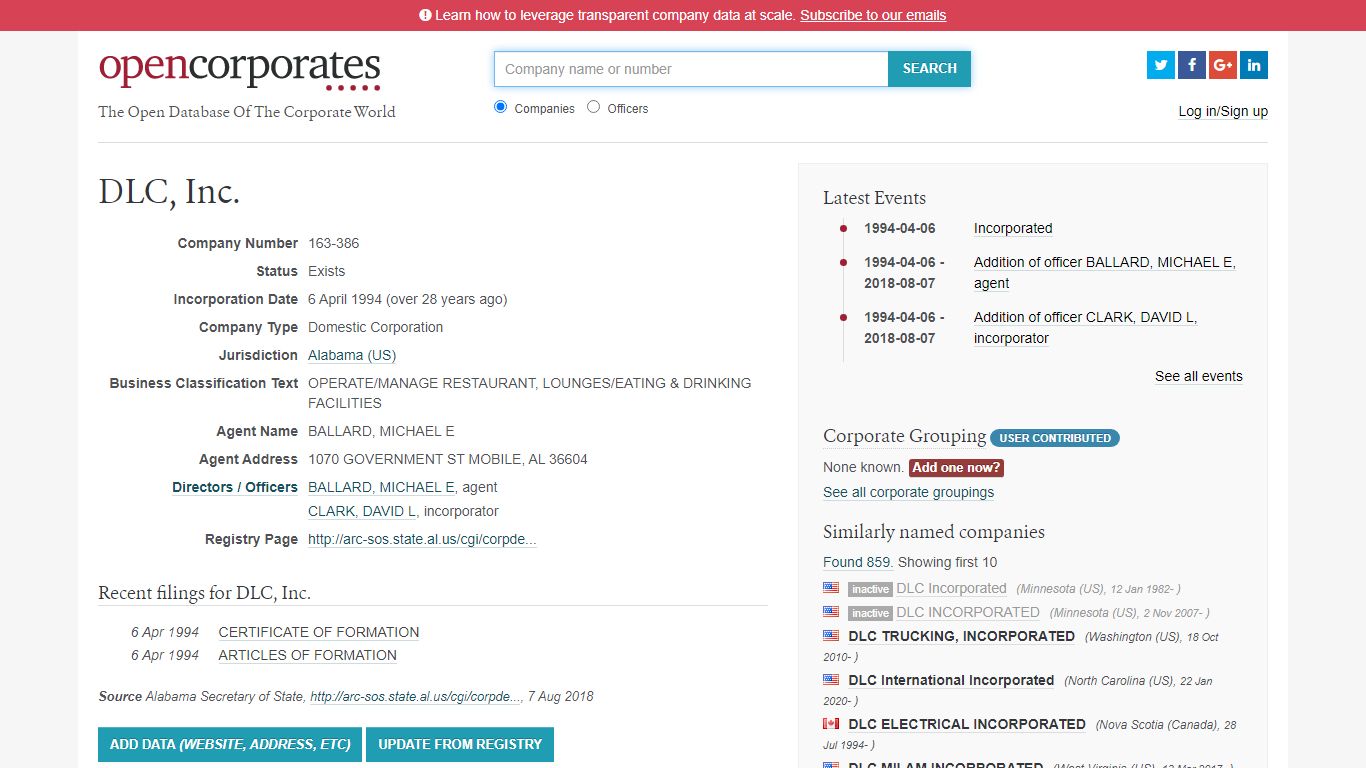Open Addition of officer CLARK event
The width and height of the screenshot is (1366, 768).
1085,327
